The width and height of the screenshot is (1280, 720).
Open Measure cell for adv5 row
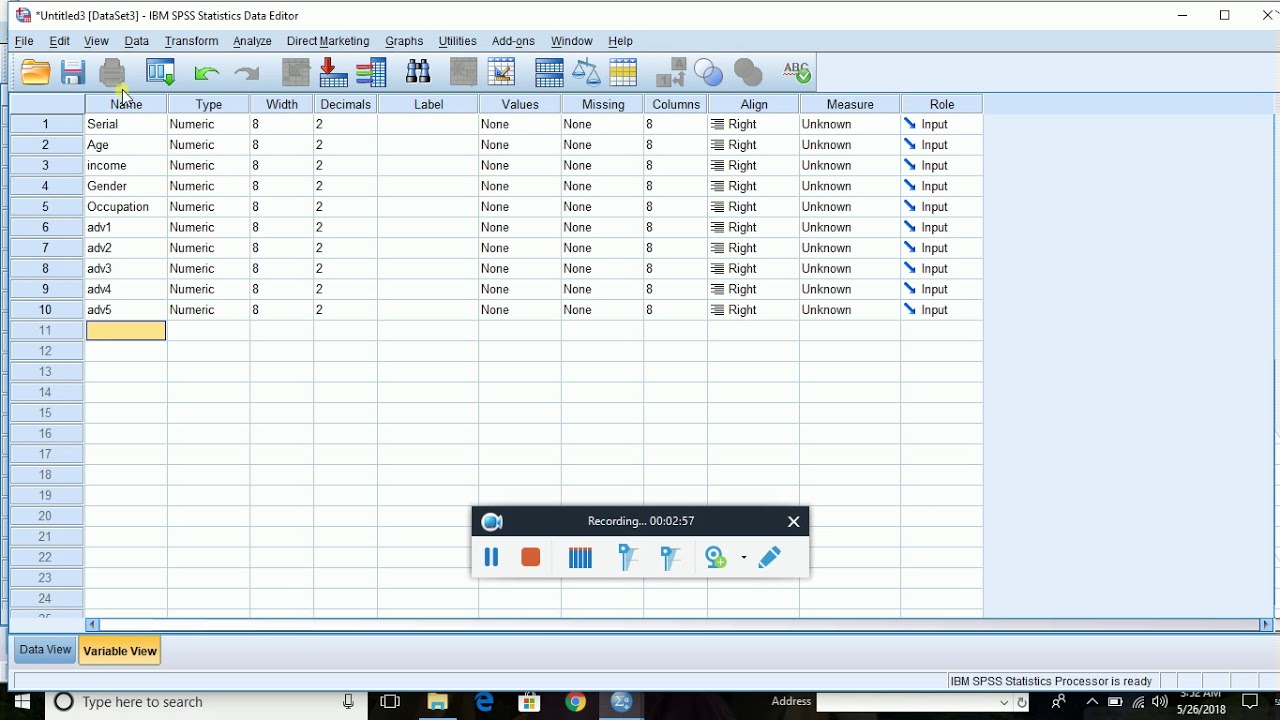point(850,310)
